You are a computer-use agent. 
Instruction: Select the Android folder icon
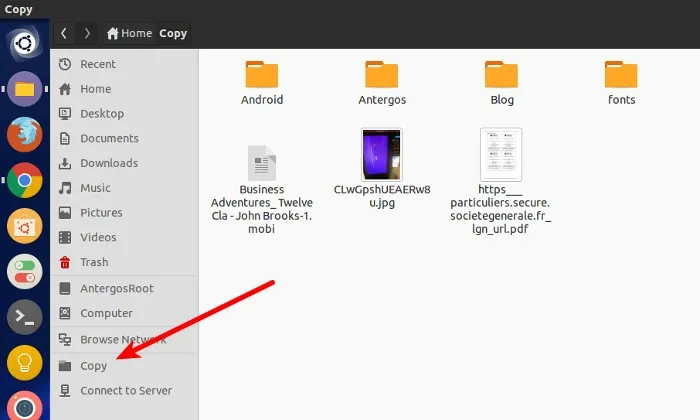[x=262, y=74]
